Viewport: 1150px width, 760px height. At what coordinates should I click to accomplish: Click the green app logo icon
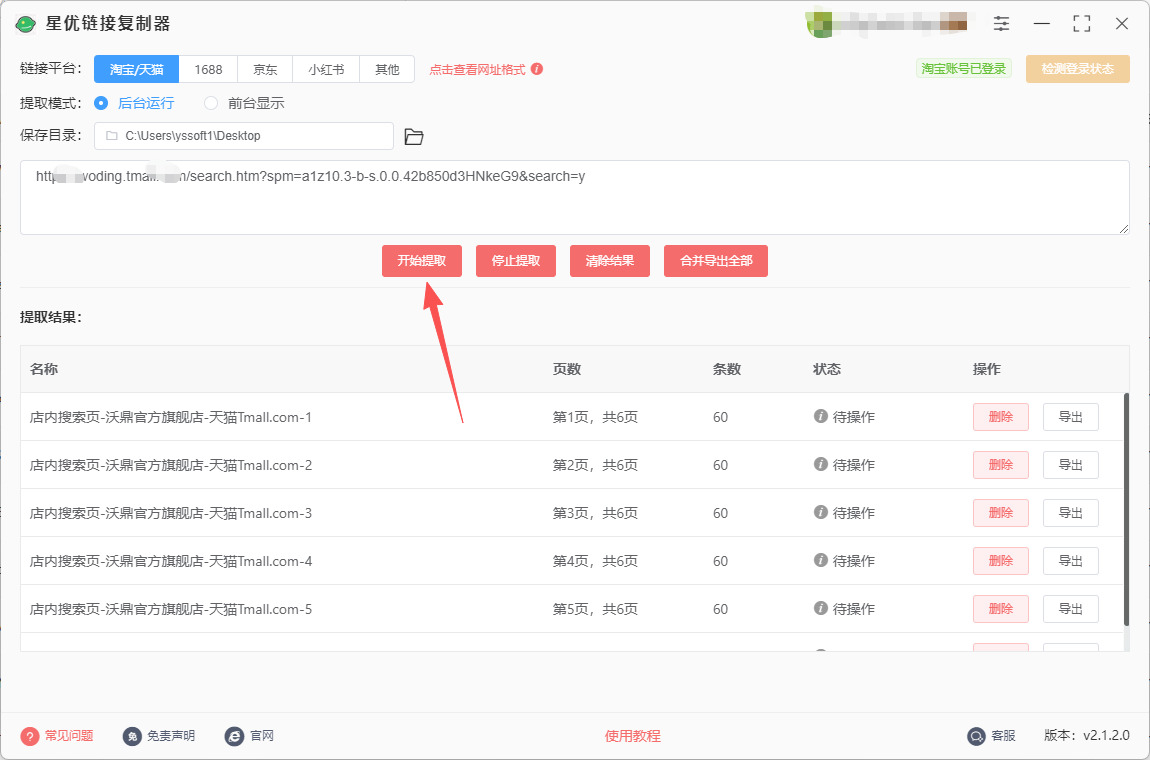26,24
